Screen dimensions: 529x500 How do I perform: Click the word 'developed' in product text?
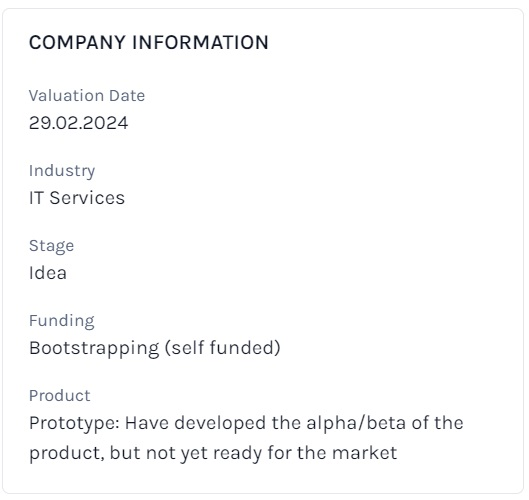(x=220, y=424)
